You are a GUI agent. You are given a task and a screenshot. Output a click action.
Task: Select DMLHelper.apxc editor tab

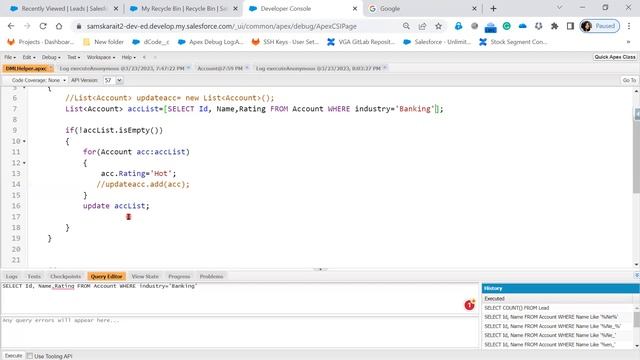click(27, 69)
